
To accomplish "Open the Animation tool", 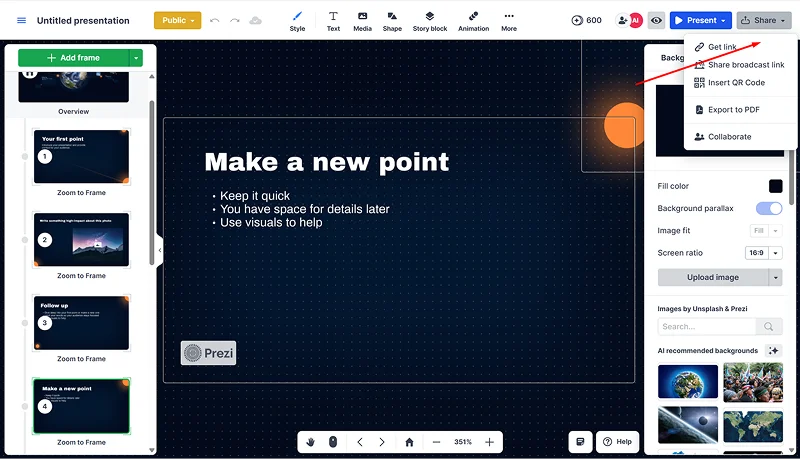I will pyautogui.click(x=473, y=20).
